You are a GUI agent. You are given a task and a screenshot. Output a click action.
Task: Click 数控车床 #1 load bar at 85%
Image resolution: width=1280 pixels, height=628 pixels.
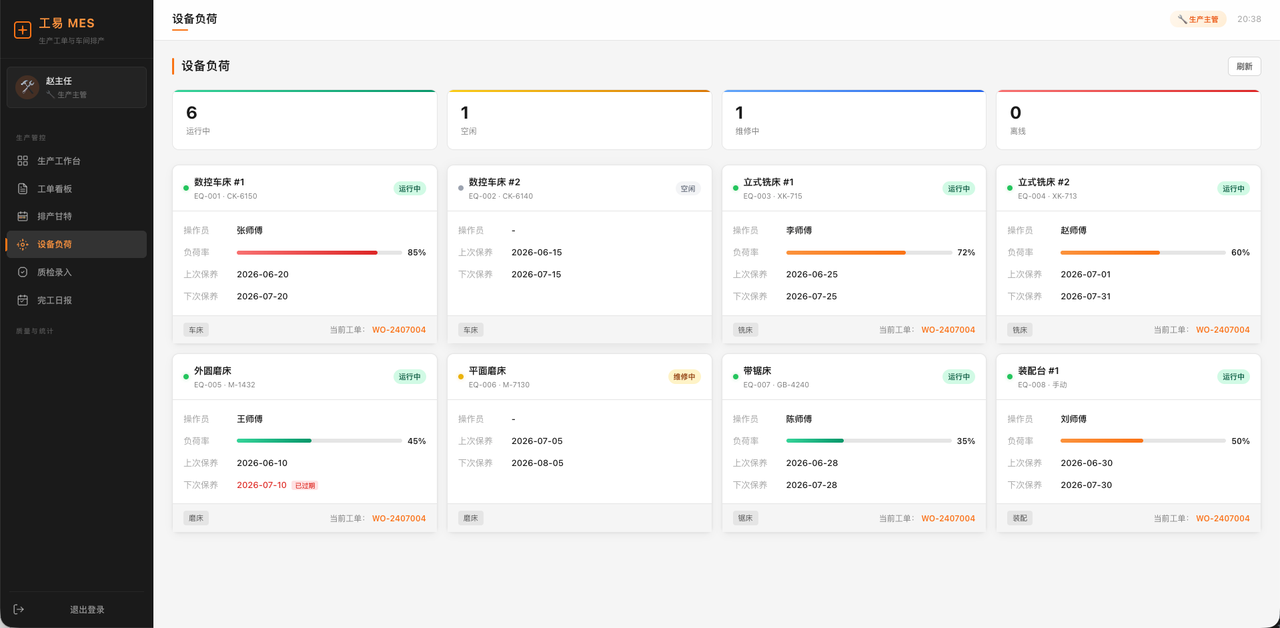coord(319,253)
